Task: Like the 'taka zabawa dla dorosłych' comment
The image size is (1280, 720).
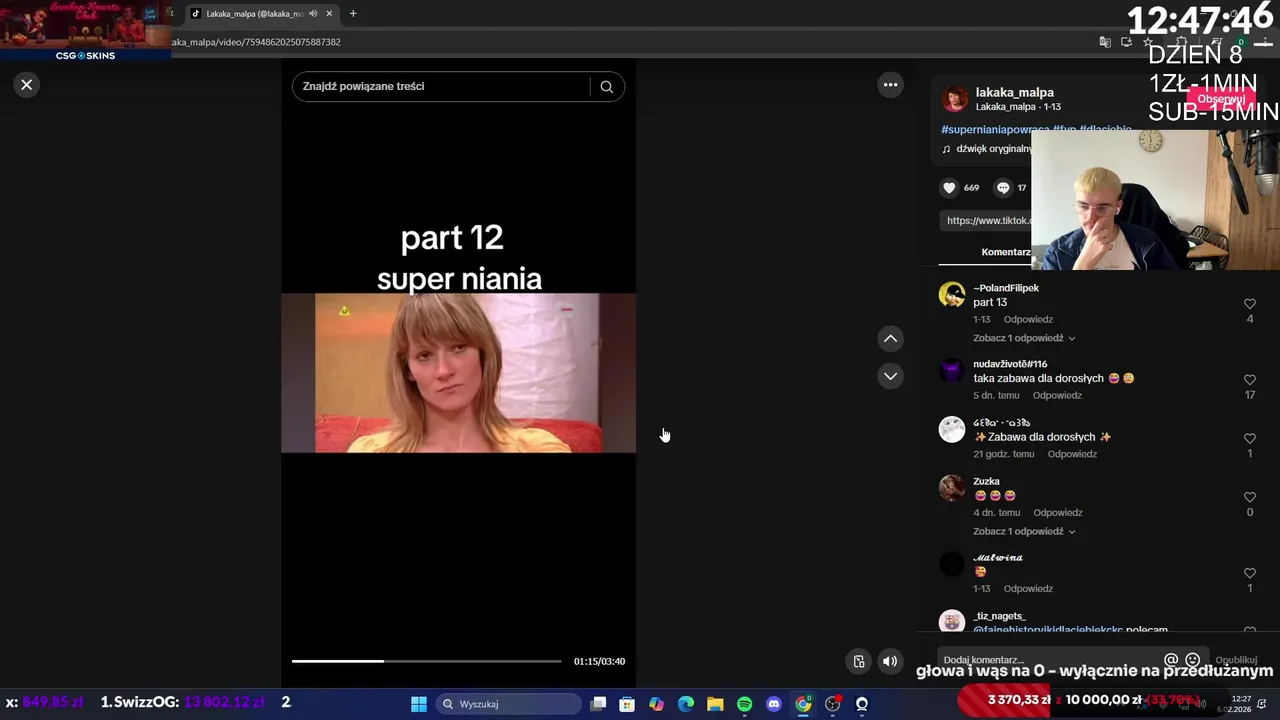Action: 1250,380
